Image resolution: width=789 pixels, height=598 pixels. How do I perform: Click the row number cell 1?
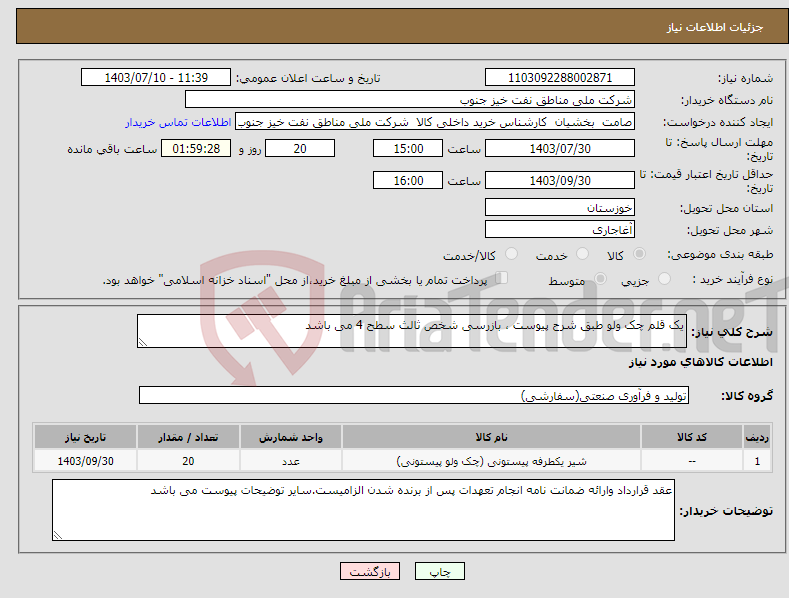click(757, 461)
